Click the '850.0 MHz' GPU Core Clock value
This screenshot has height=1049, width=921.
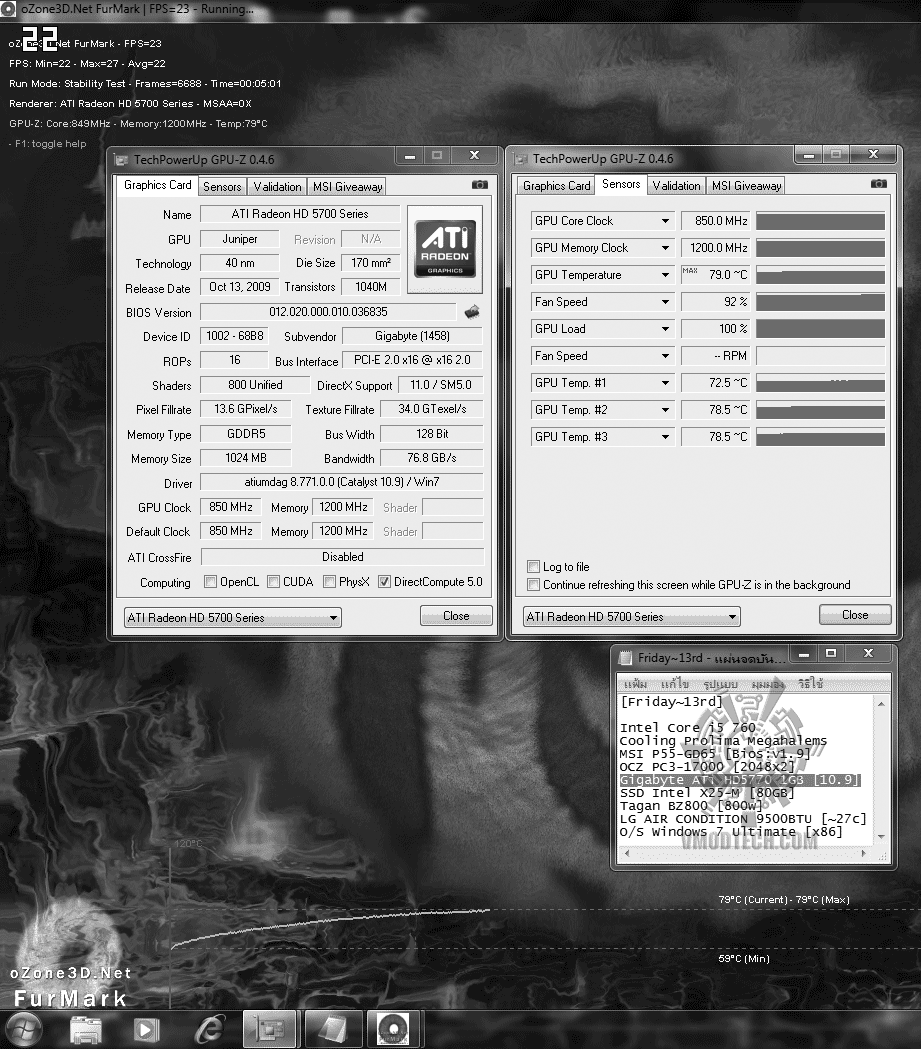(715, 221)
